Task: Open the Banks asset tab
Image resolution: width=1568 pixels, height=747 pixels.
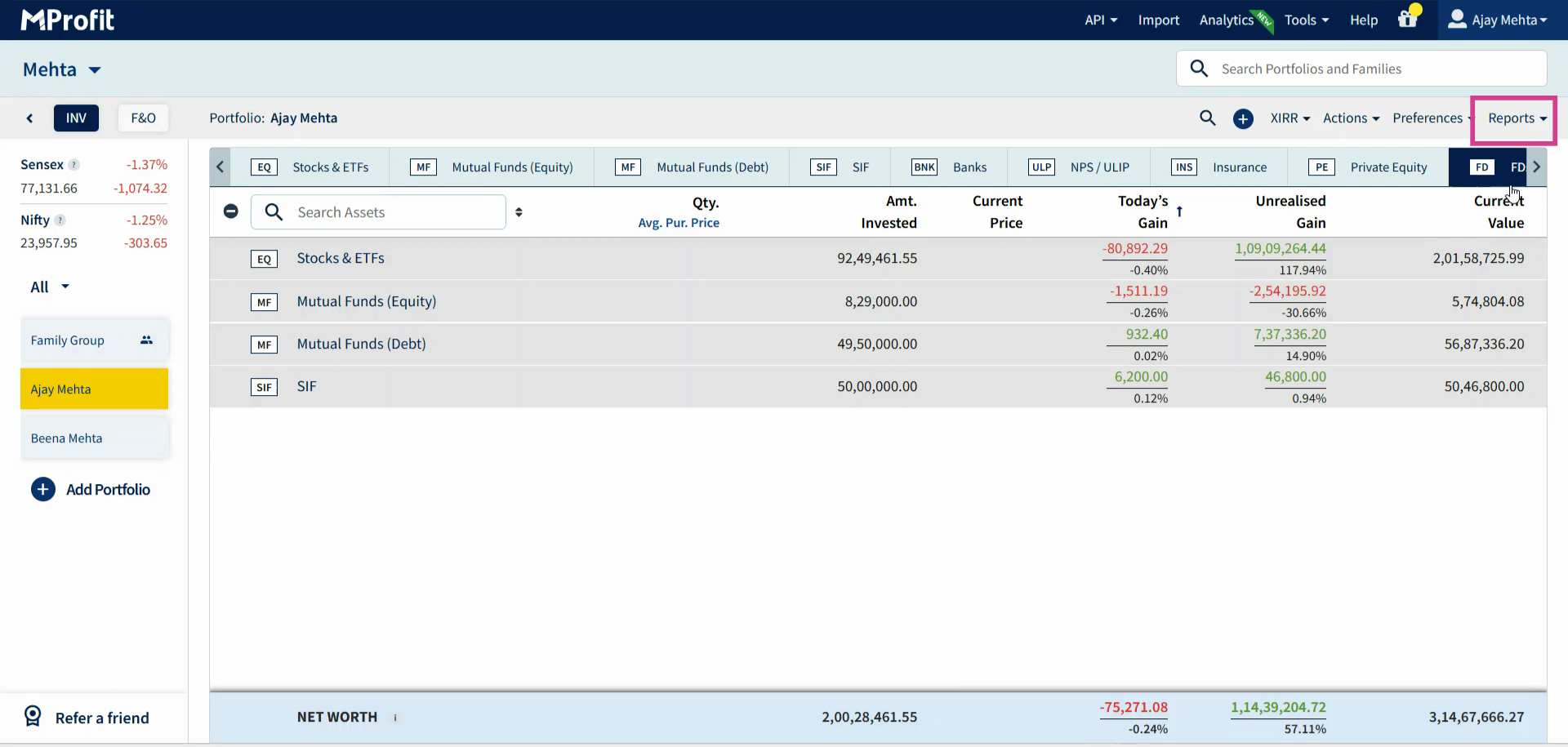Action: (949, 167)
